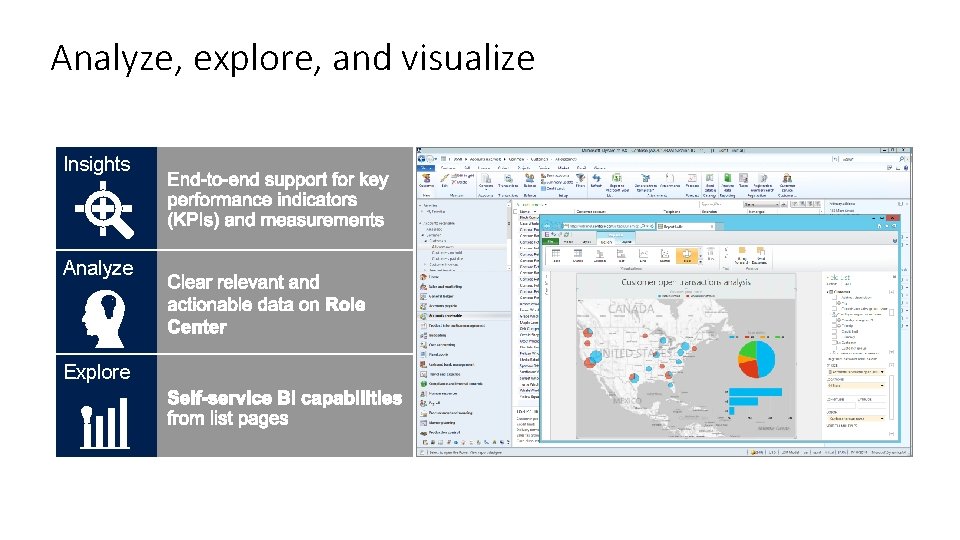Open the Name filter field combo box

pyautogui.click(x=763, y=204)
